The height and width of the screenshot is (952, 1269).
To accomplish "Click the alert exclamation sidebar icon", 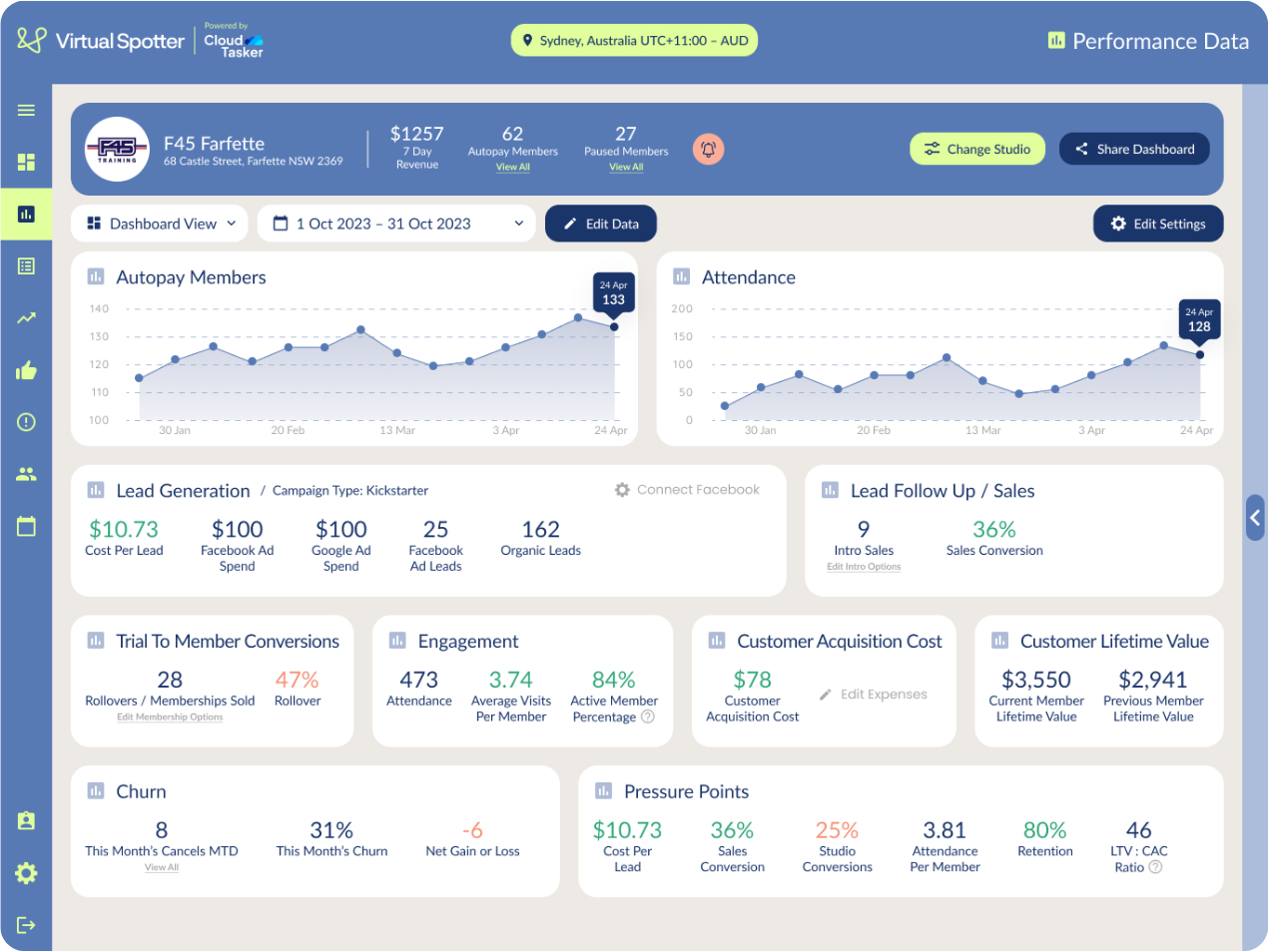I will tap(26, 422).
